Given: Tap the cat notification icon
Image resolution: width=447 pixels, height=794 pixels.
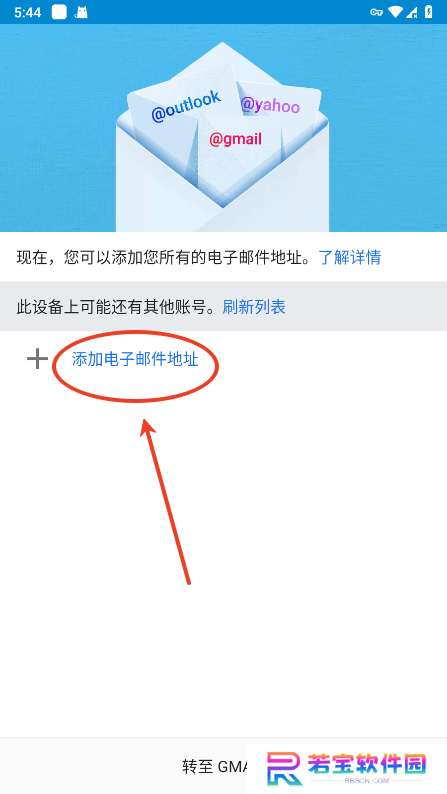Looking at the screenshot, I should 81,12.
